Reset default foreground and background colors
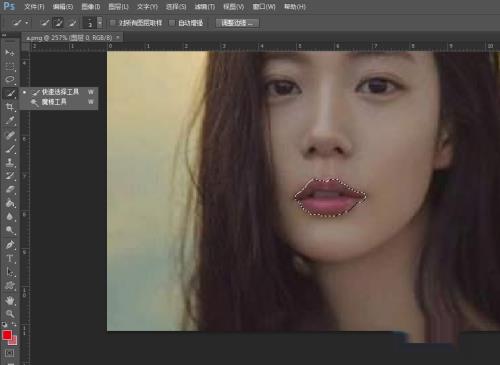Screen dimensions: 500x365 (4, 324)
